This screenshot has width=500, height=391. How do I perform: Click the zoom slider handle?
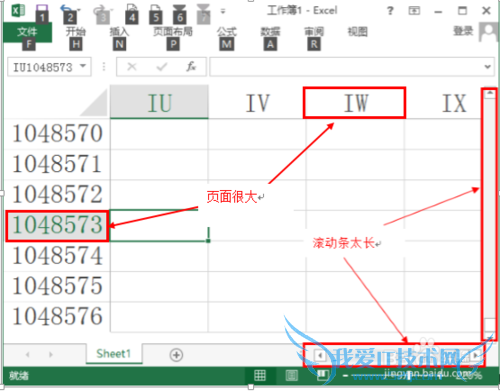pos(409,376)
